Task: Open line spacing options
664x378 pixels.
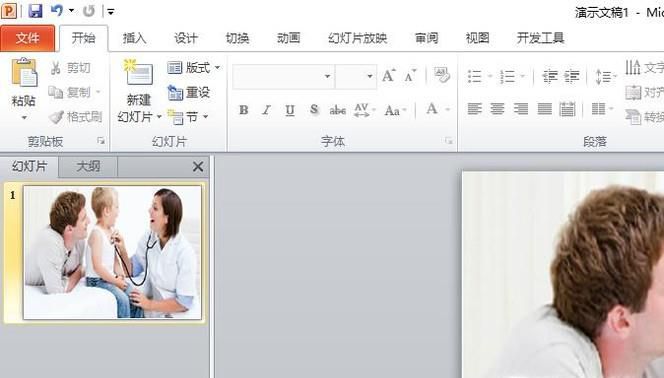Action: 606,77
